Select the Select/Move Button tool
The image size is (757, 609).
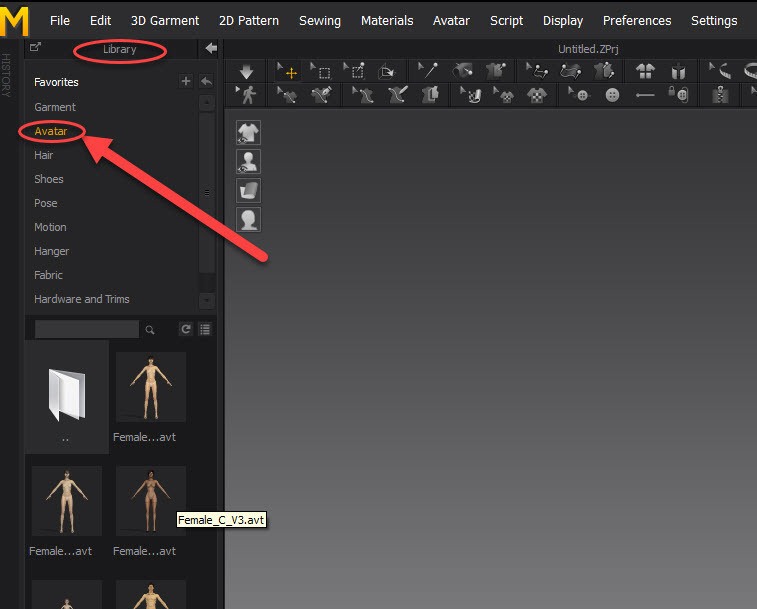coord(578,95)
